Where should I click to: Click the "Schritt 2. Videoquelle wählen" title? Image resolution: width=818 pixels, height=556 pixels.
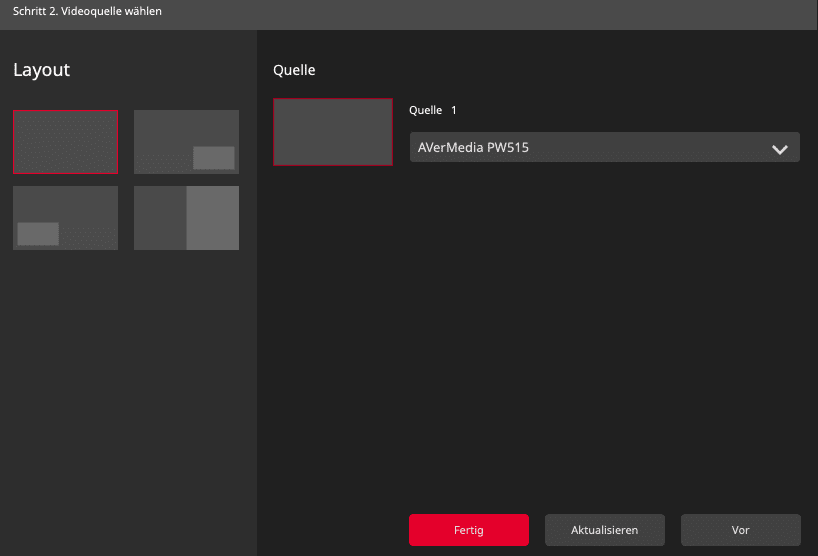point(87,12)
